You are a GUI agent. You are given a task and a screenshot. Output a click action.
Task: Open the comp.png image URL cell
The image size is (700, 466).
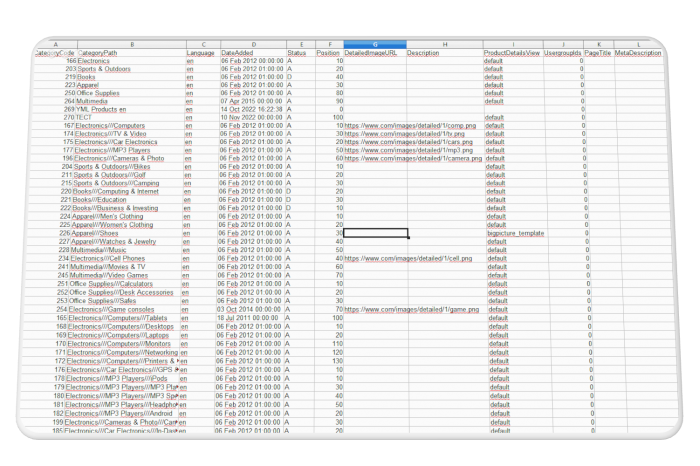410,126
